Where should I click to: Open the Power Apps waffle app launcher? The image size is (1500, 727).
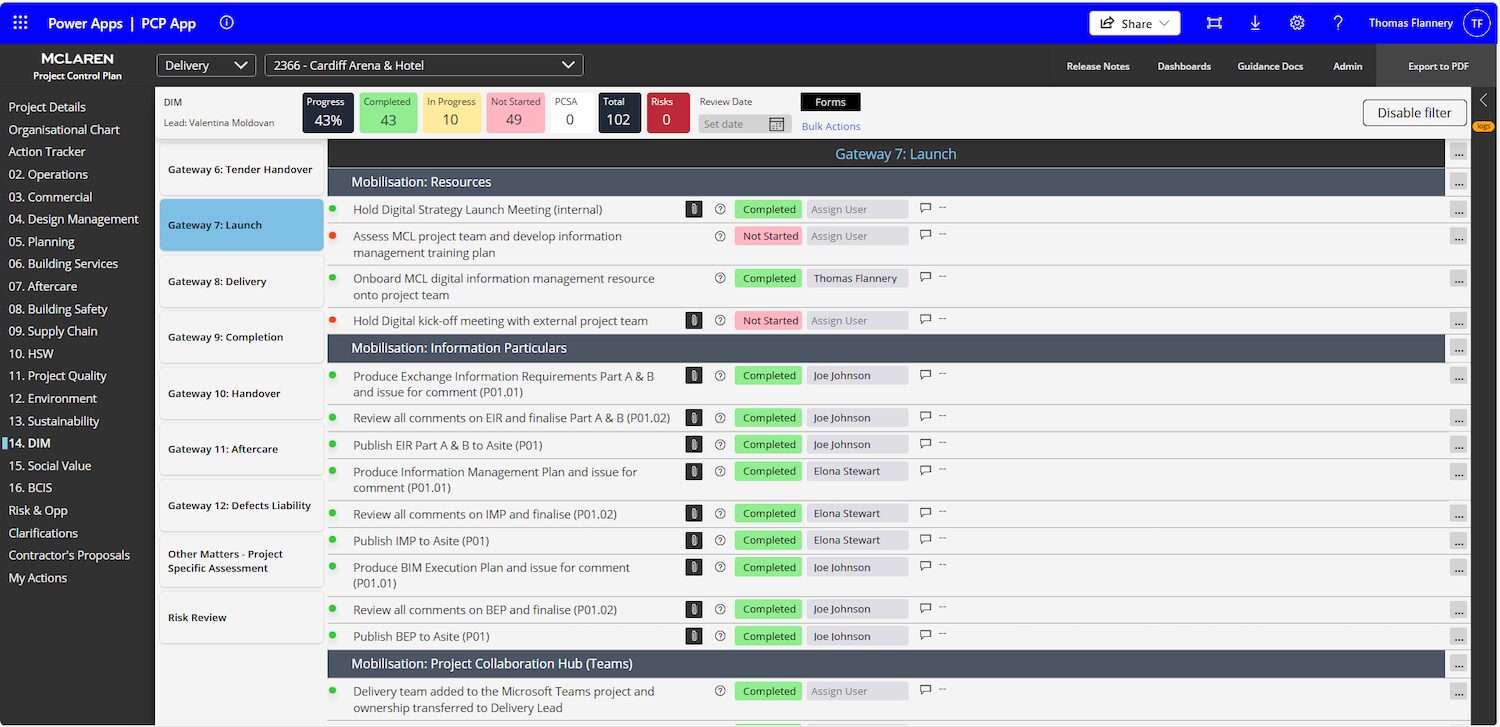click(20, 23)
